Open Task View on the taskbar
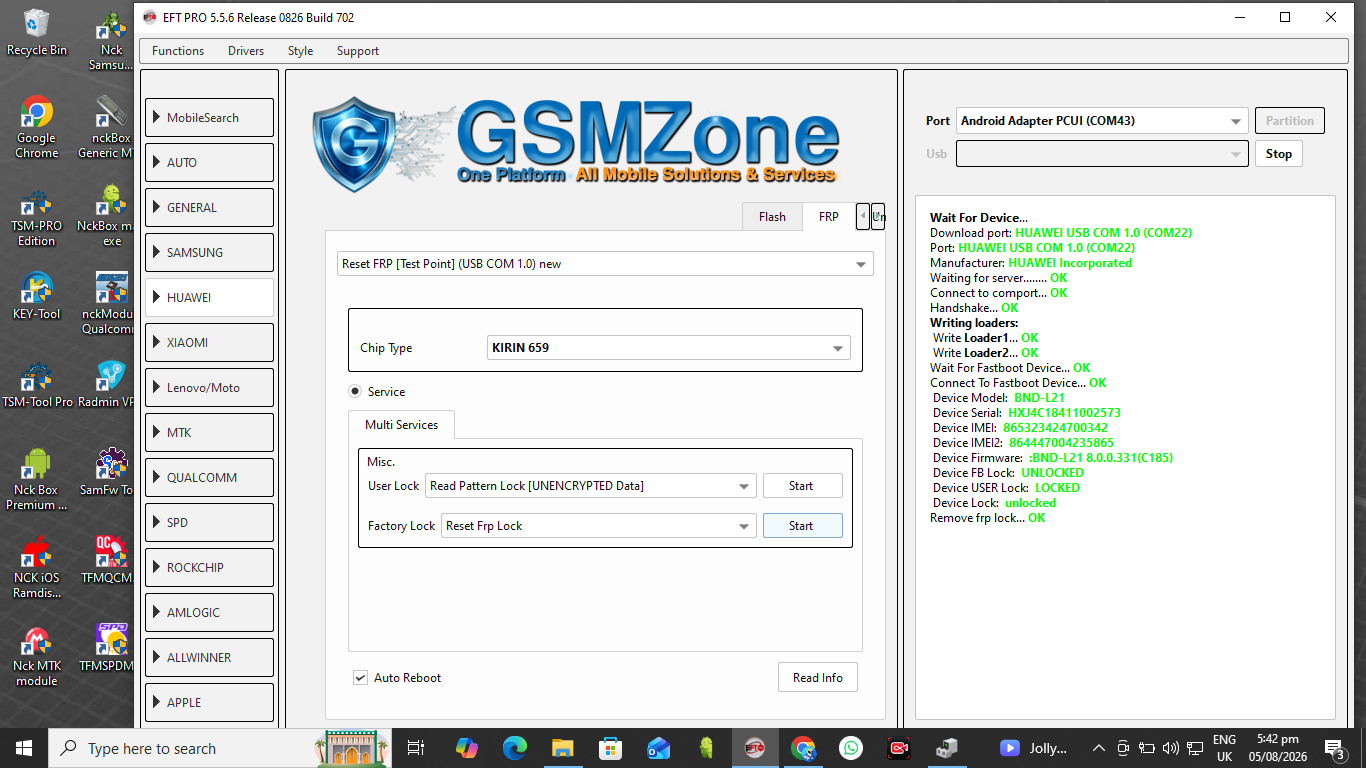Screen dimensions: 1366x768 point(417,748)
